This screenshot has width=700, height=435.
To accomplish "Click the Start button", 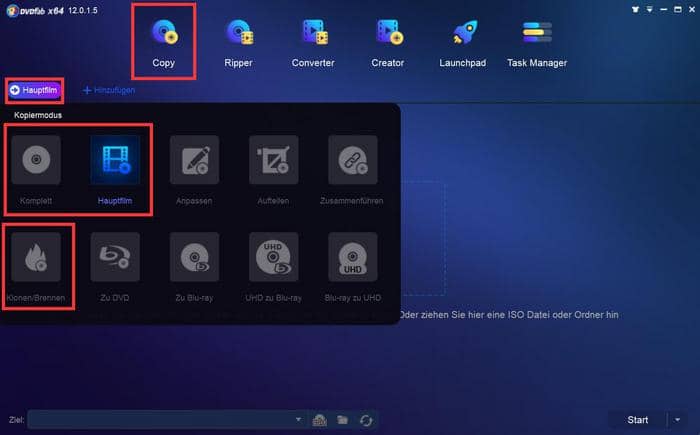I will tap(638, 420).
